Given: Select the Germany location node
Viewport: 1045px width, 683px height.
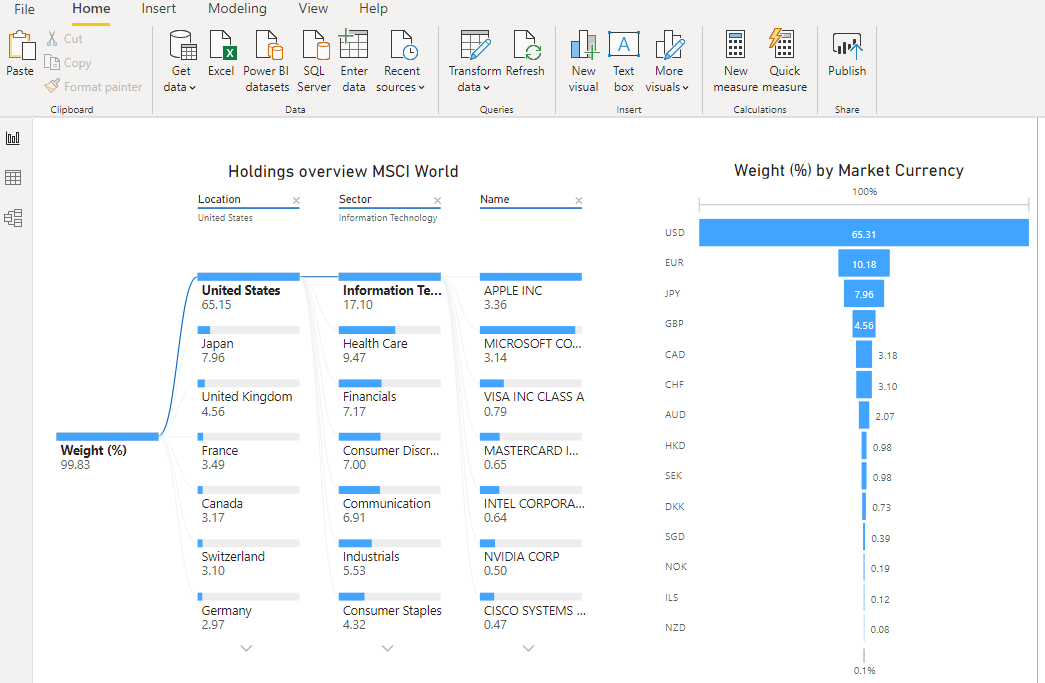Looking at the screenshot, I should coord(249,613).
